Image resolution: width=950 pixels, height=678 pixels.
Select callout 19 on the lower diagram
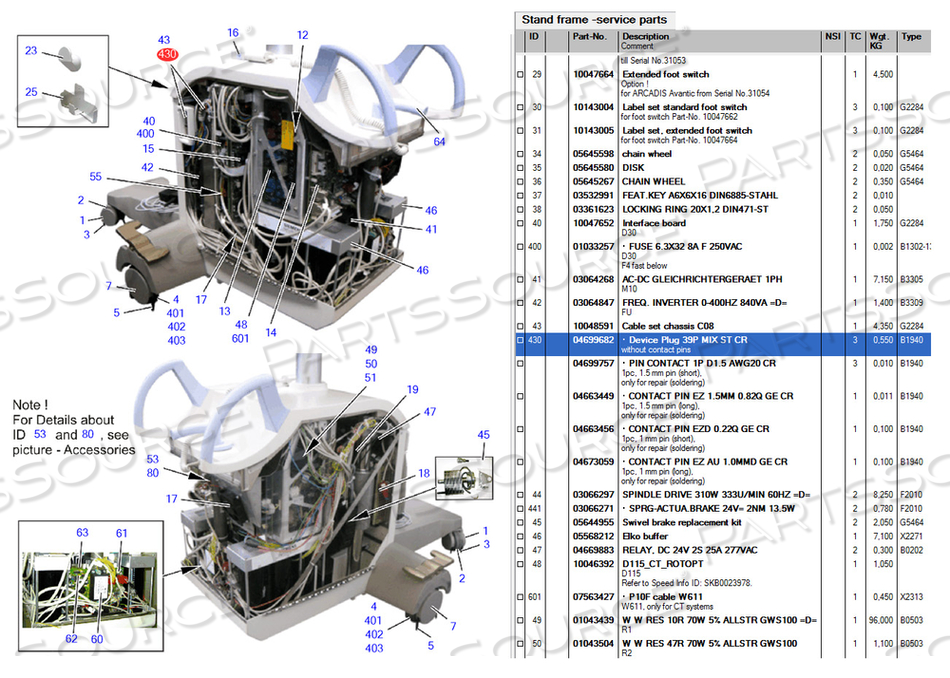click(412, 389)
